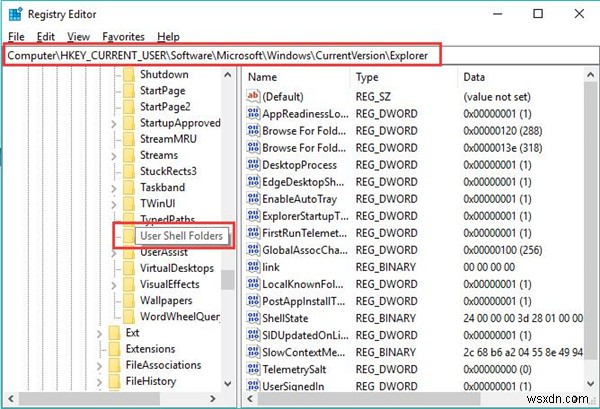Click the StreamMRU folder icon
This screenshot has height=409, width=600.
click(129, 139)
